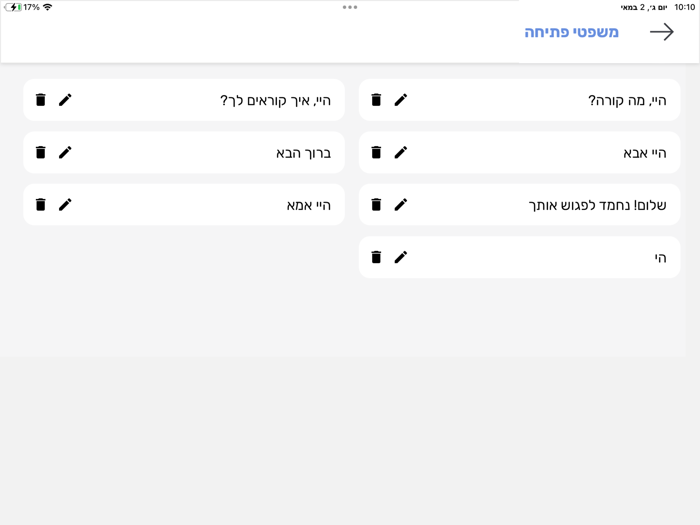The image size is (700, 525).
Task: Delete the 'היי, מה קורה?' sentence
Action: pyautogui.click(x=376, y=100)
